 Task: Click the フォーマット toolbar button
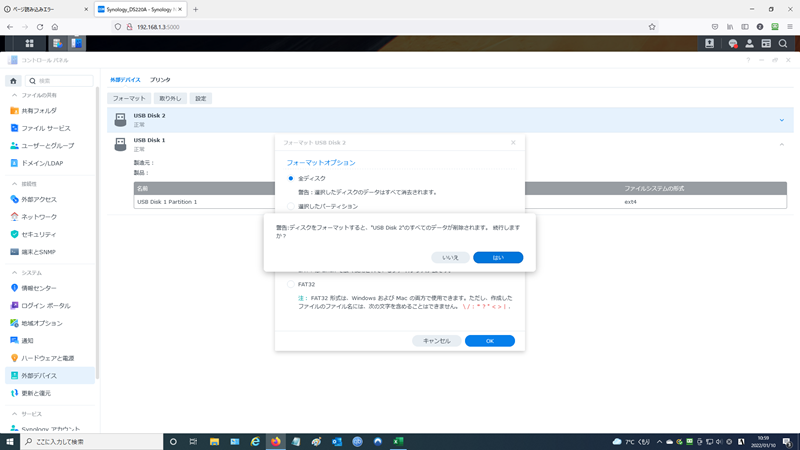coord(129,98)
